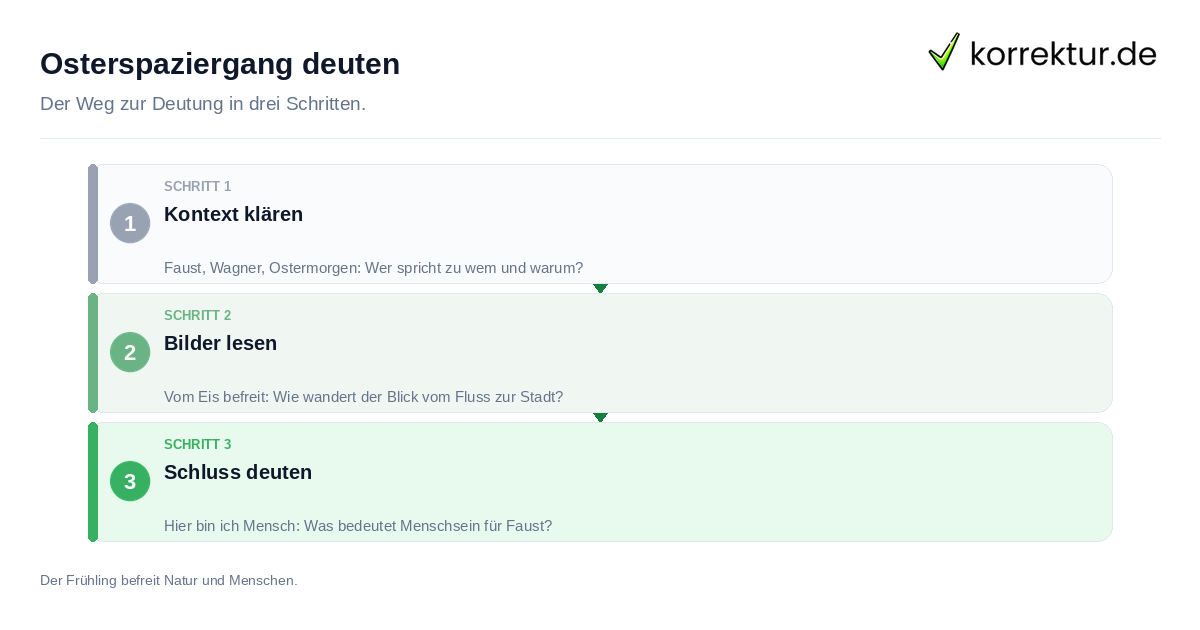The width and height of the screenshot is (1200, 630).
Task: Click the green checkmark logo icon
Action: [x=944, y=51]
